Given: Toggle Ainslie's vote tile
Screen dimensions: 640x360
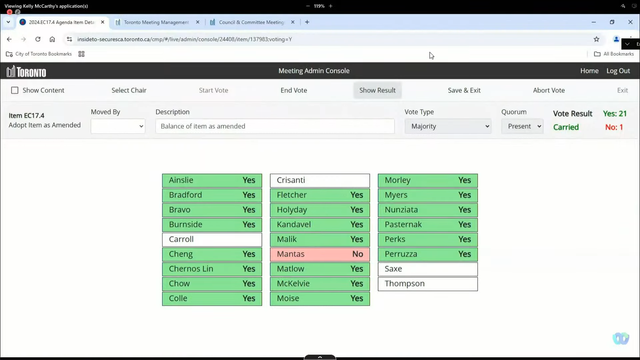Looking at the screenshot, I should click(x=212, y=180).
